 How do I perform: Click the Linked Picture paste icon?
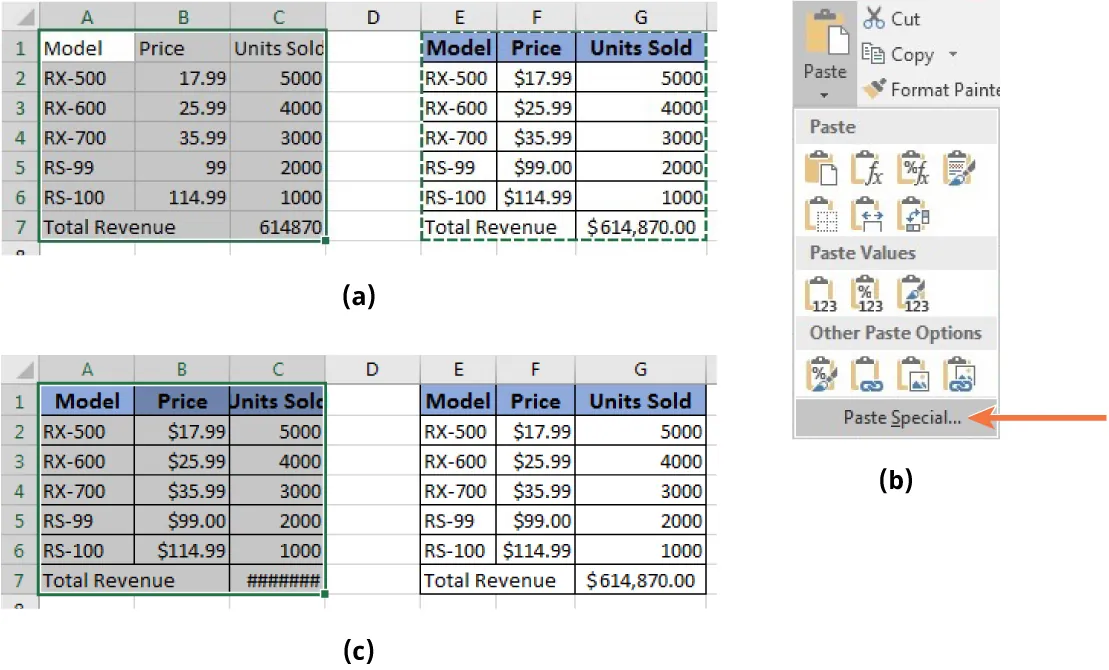pyautogui.click(x=957, y=372)
